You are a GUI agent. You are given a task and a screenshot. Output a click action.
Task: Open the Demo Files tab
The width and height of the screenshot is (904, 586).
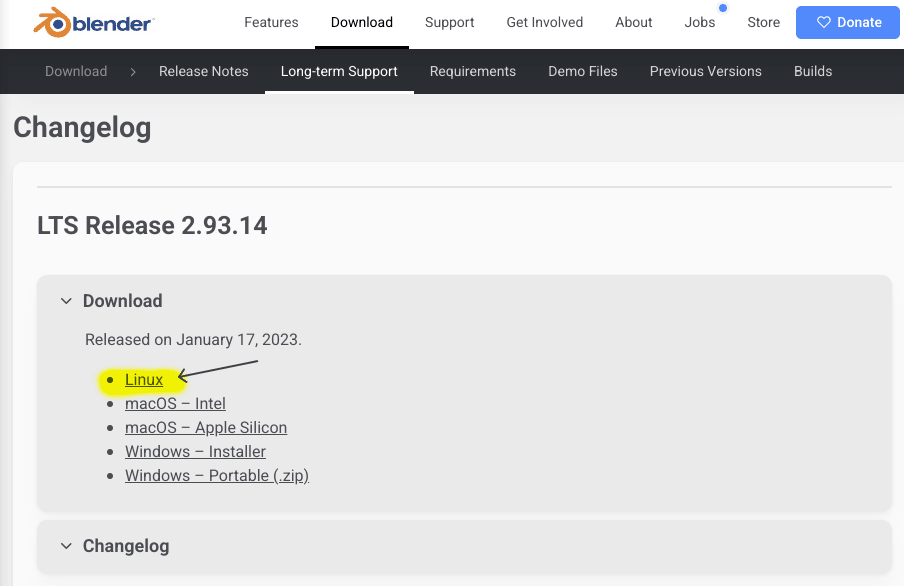tap(583, 71)
